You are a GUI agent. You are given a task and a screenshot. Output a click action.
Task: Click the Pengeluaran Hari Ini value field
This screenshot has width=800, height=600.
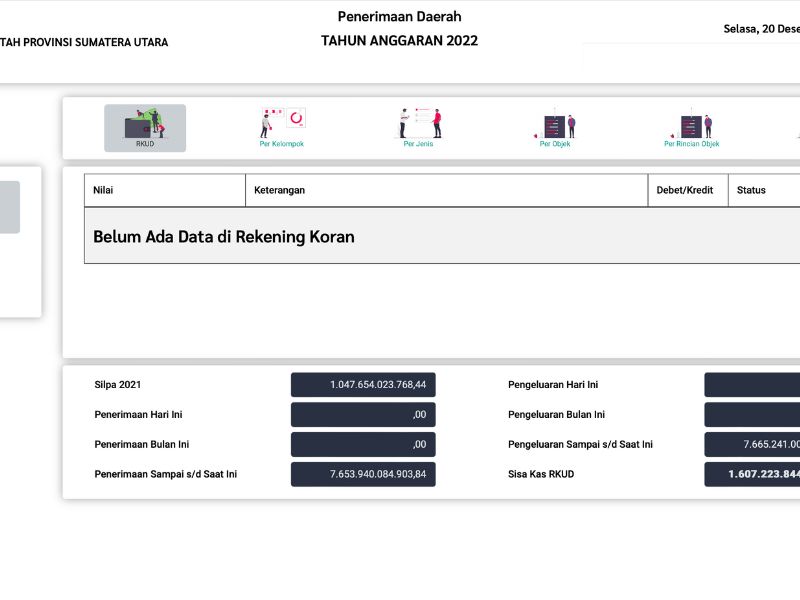[x=752, y=385]
